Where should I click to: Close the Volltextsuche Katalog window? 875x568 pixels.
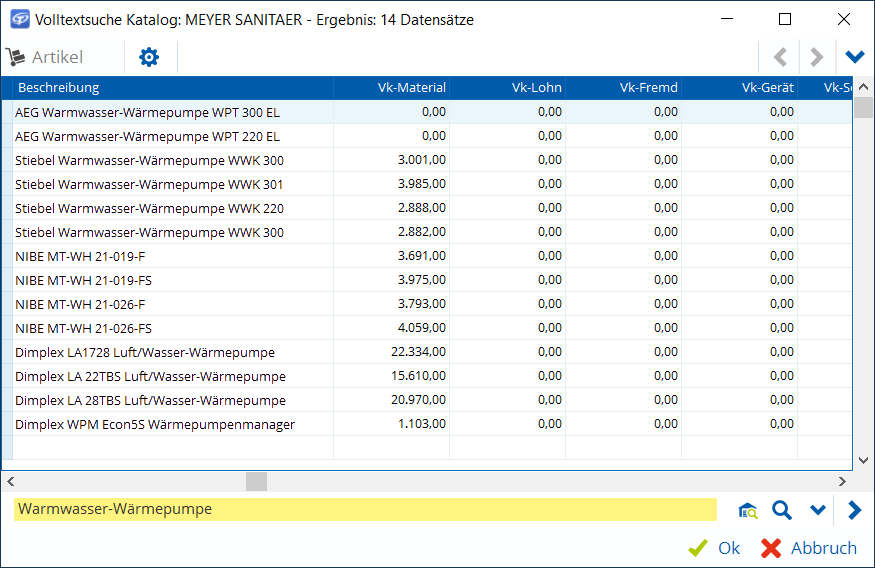[844, 19]
